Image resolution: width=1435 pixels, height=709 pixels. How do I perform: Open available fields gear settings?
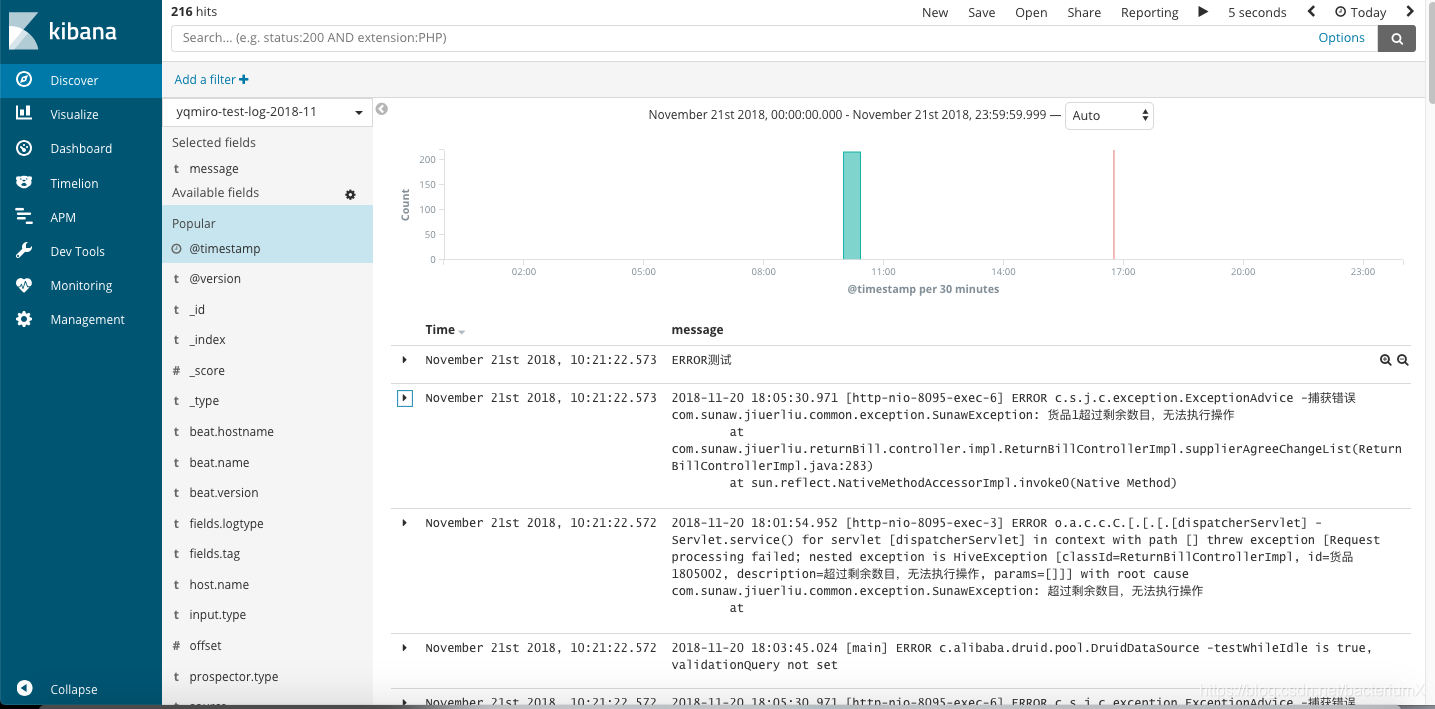point(350,194)
